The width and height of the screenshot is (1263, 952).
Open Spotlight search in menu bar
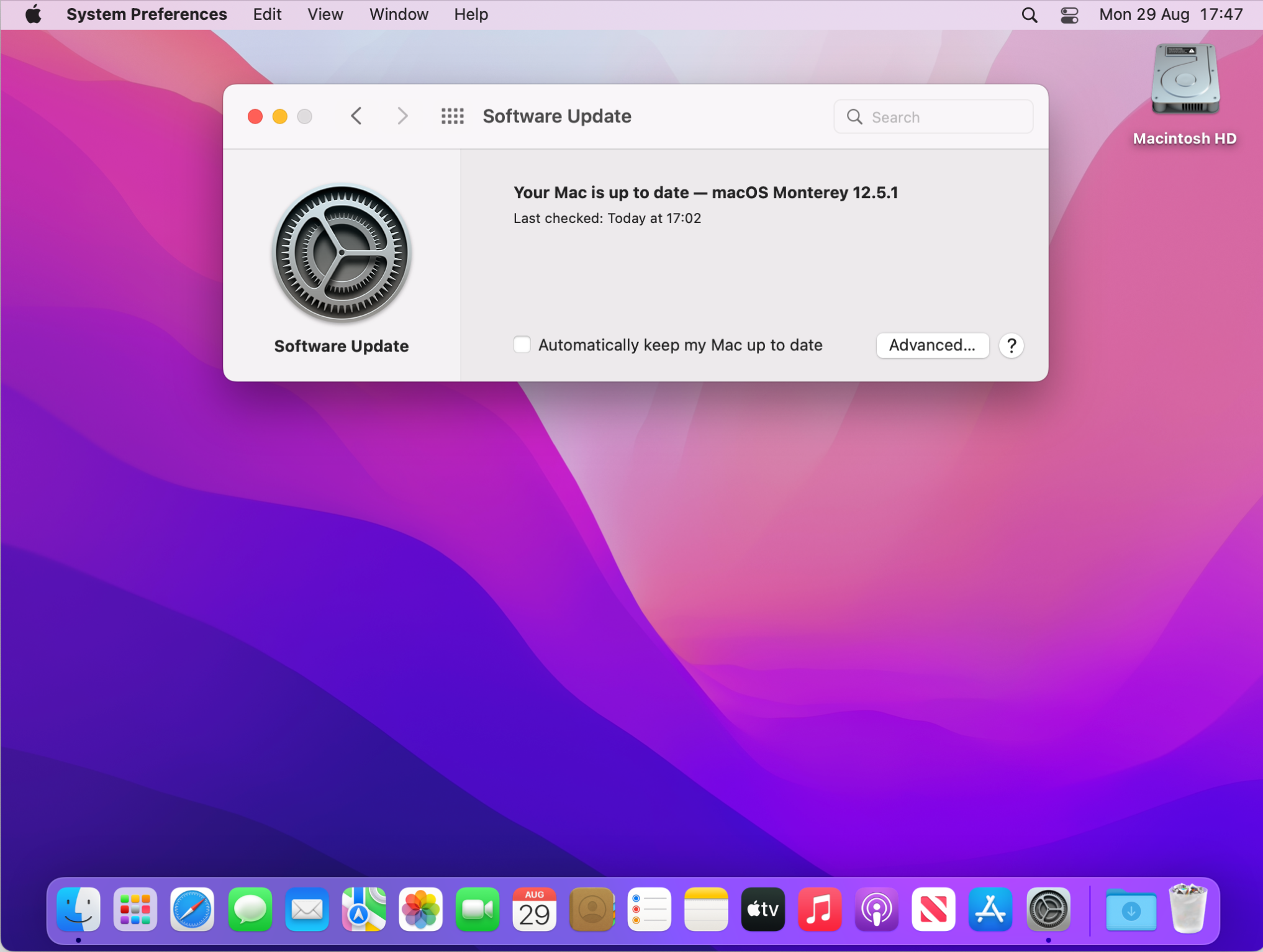(x=1030, y=15)
